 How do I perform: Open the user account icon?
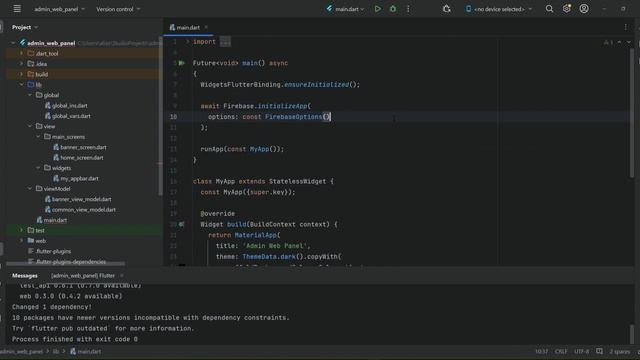(584, 9)
